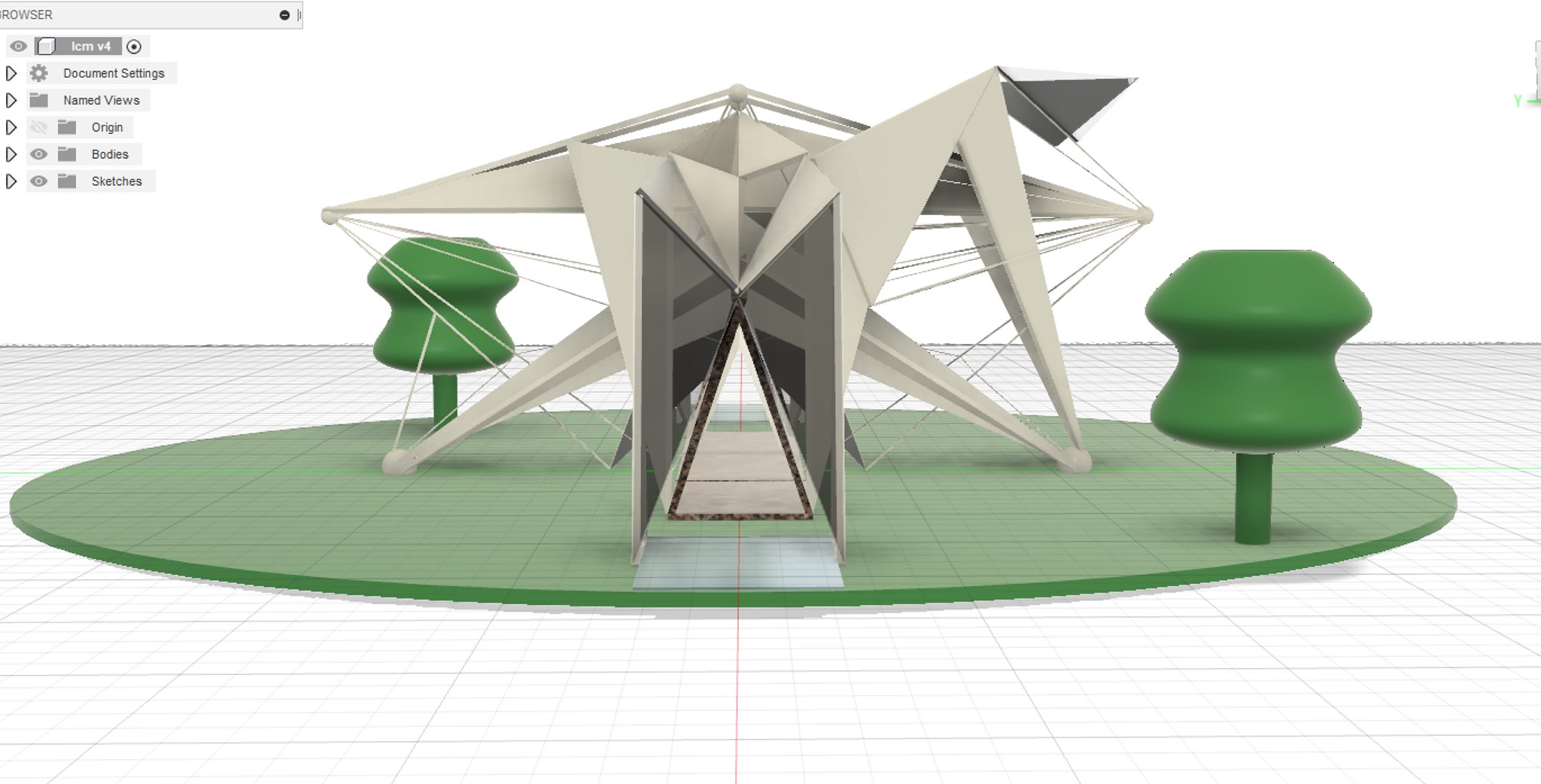The height and width of the screenshot is (784, 1541).
Task: Select the lcm v4 root label
Action: [x=90, y=47]
